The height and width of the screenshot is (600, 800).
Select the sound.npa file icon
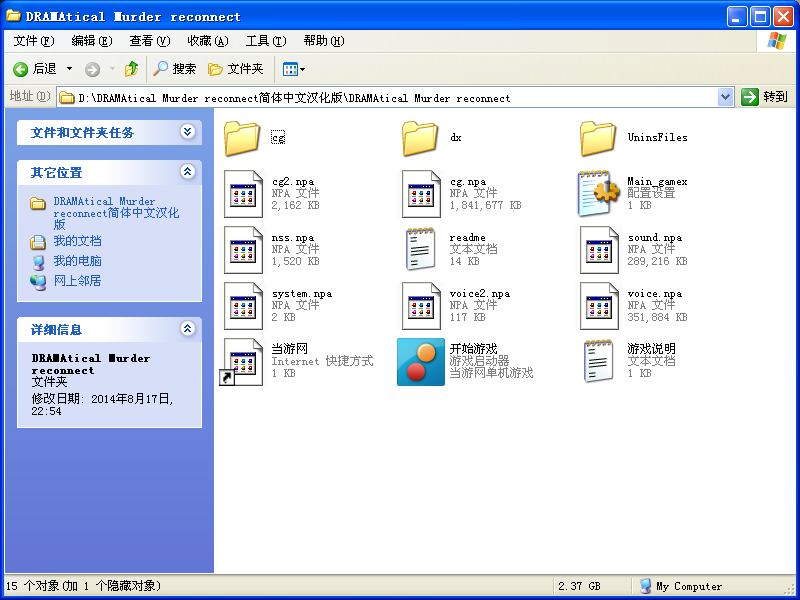point(599,250)
